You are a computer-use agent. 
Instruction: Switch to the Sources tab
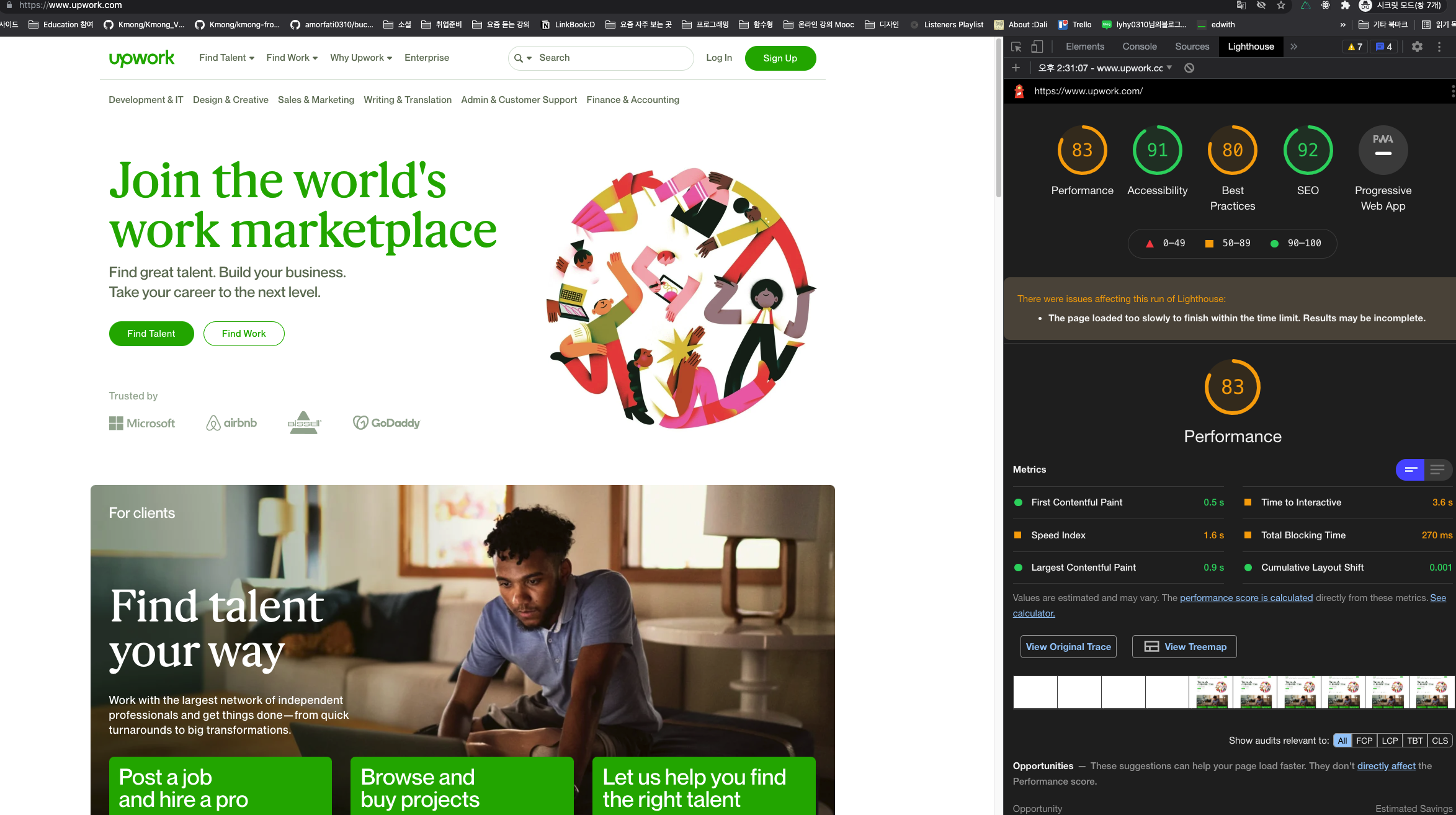pyautogui.click(x=1192, y=47)
